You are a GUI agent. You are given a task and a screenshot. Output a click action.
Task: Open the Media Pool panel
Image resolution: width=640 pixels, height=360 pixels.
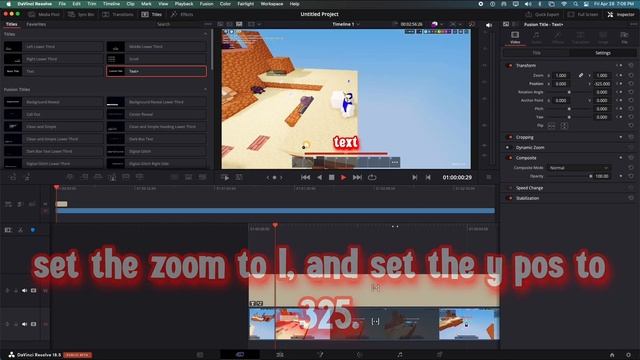click(44, 14)
